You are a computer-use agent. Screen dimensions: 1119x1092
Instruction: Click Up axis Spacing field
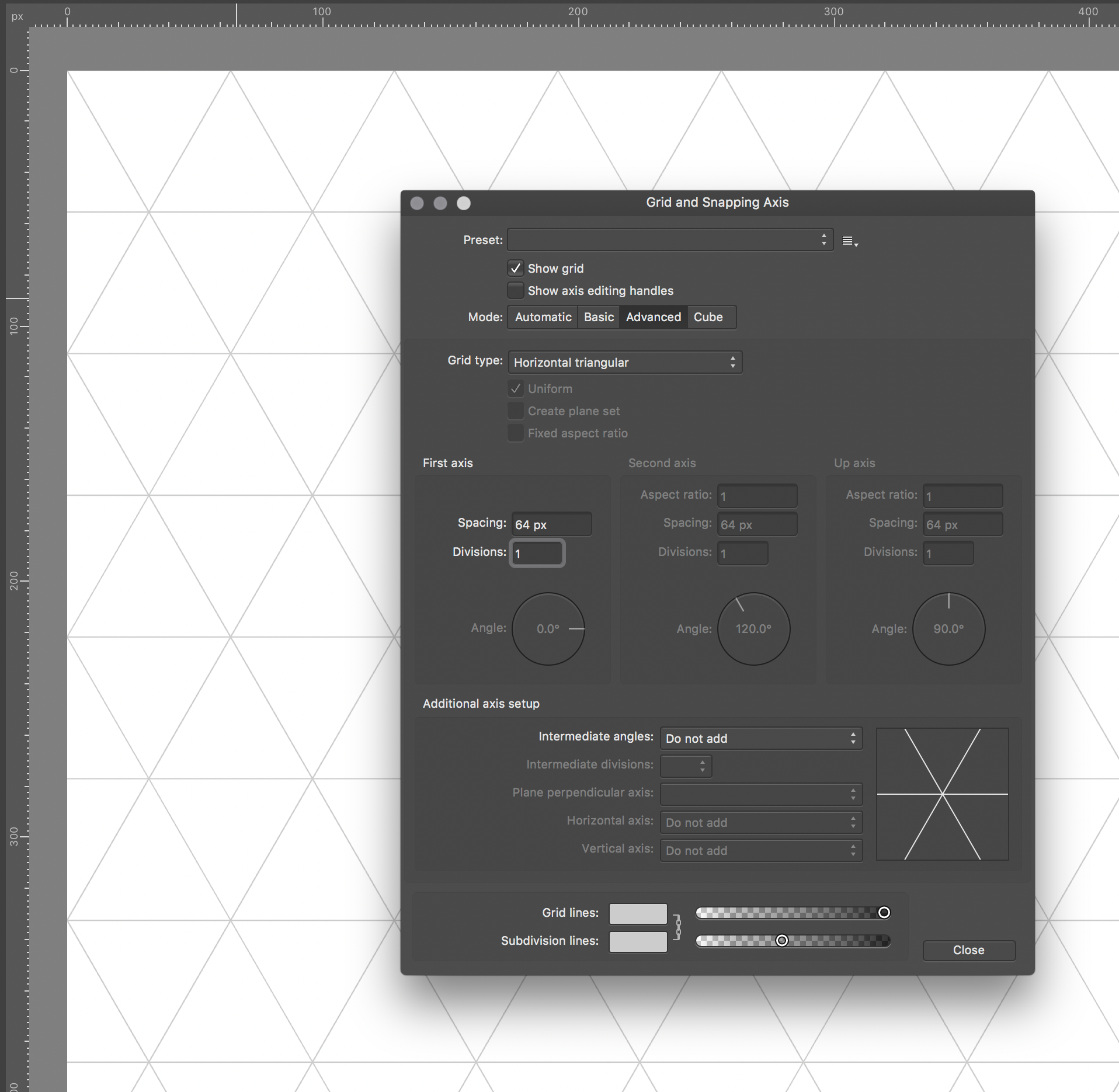pos(963,524)
